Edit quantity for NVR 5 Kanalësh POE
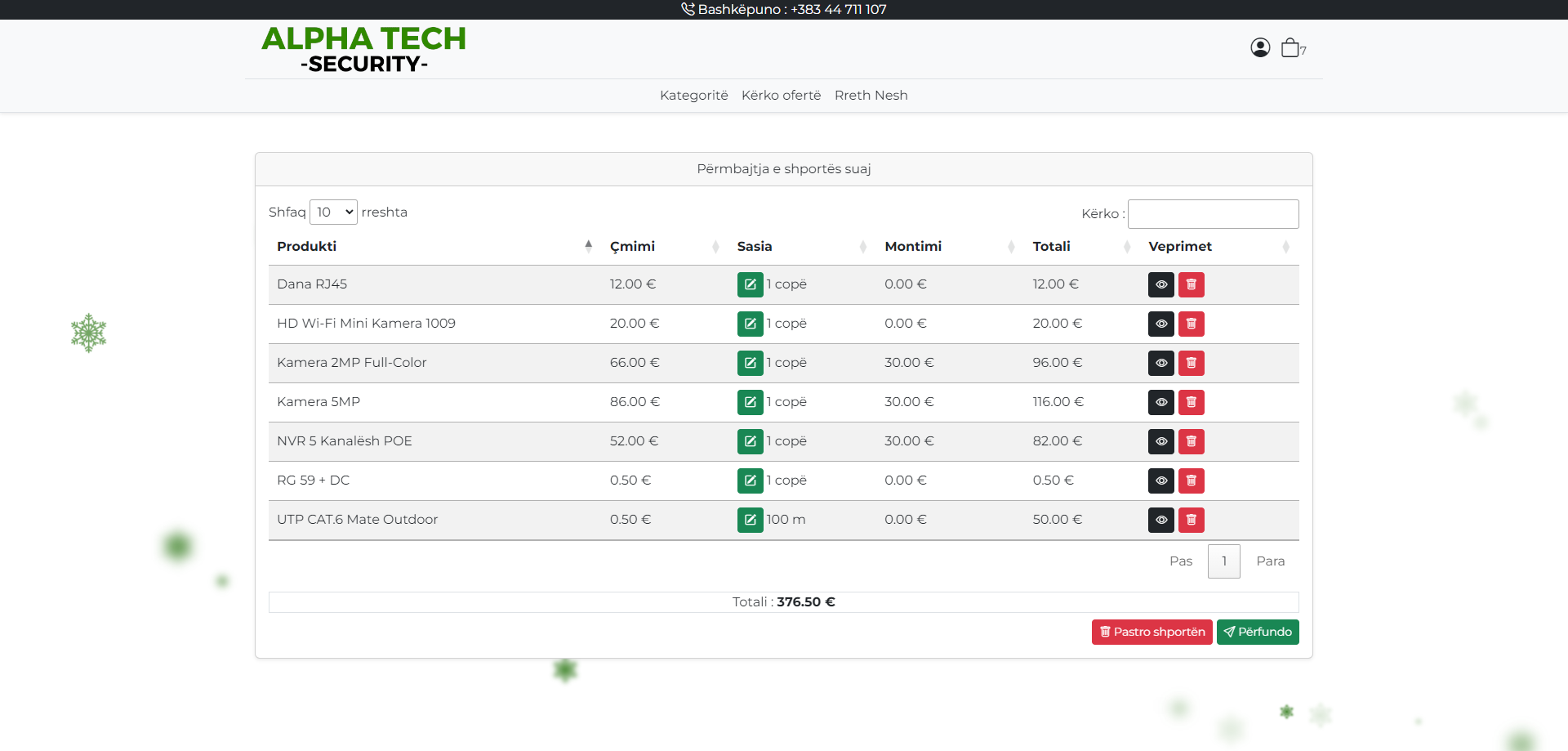Image resolution: width=1568 pixels, height=751 pixels. (x=750, y=441)
